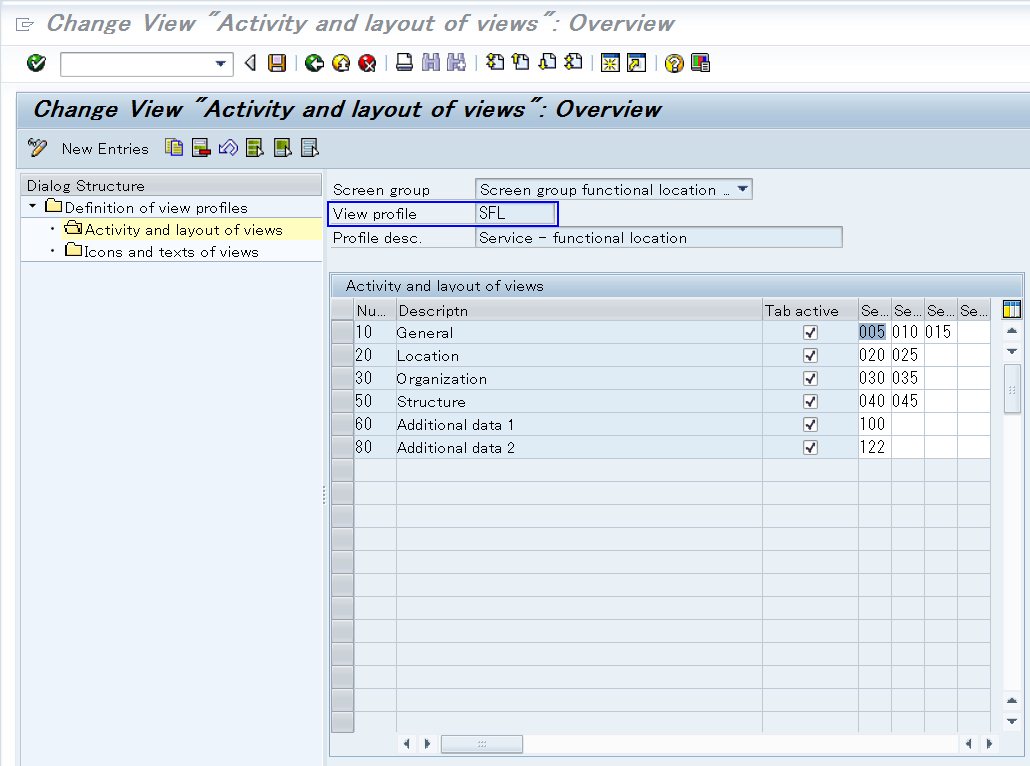The height and width of the screenshot is (766, 1030).
Task: Click the Tab active column header
Action: tap(810, 310)
